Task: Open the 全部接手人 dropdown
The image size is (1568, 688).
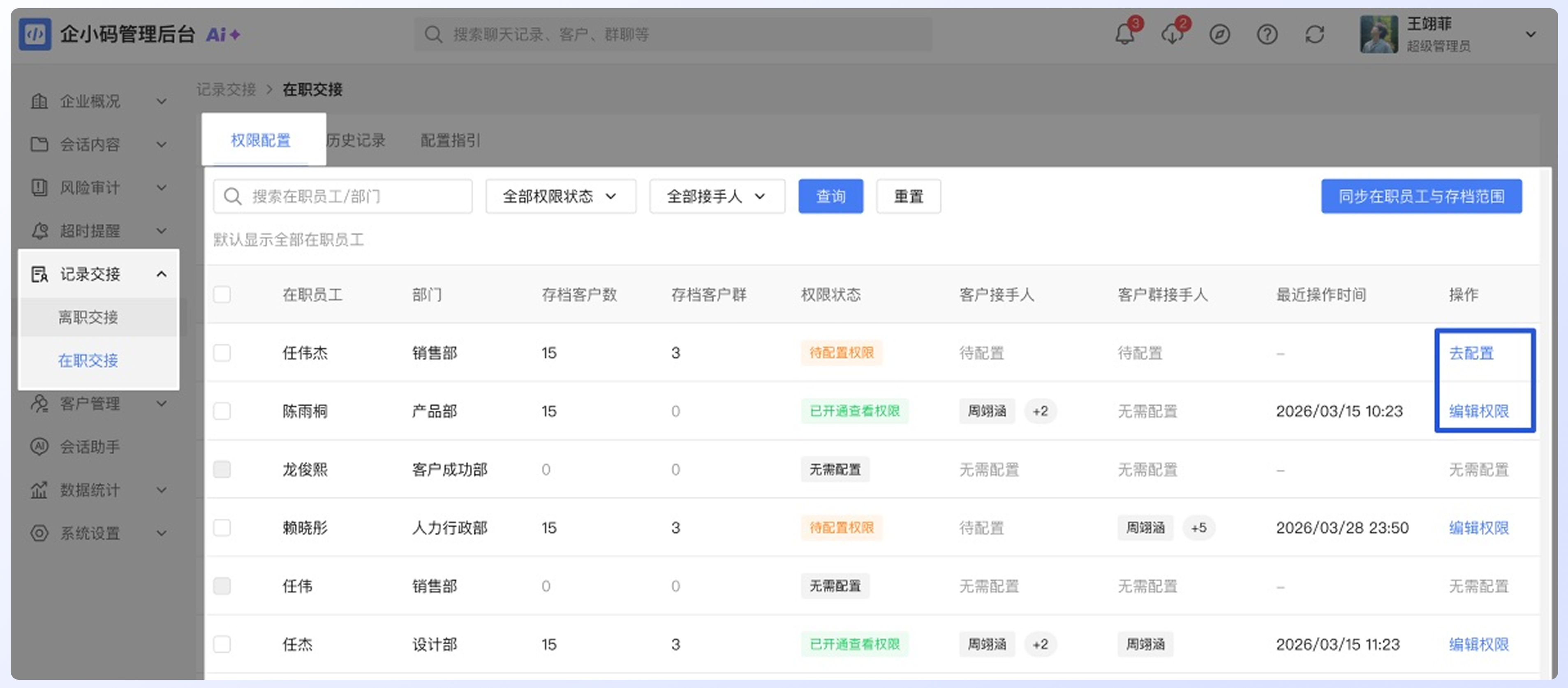Action: [x=717, y=196]
